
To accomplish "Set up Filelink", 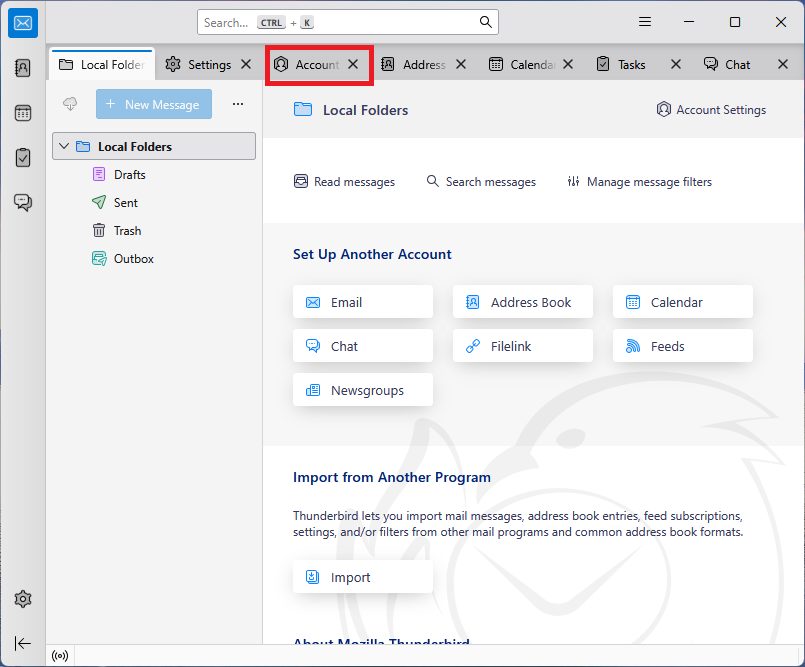I will [523, 346].
